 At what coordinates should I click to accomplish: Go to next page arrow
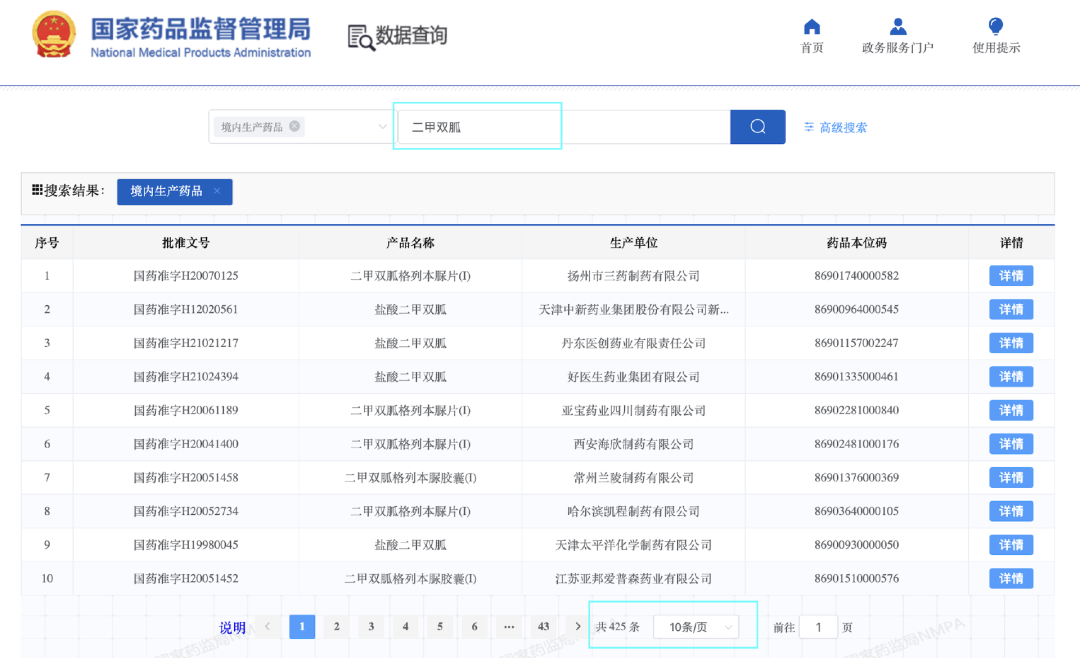point(577,626)
